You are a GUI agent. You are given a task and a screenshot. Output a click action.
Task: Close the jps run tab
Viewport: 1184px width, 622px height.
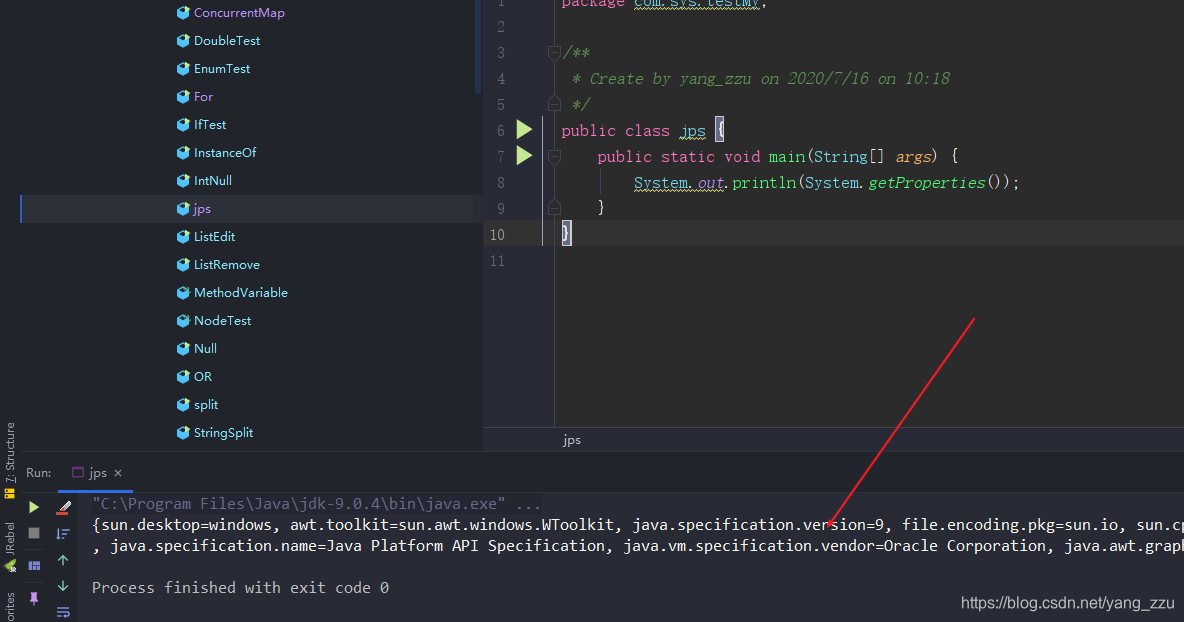(x=117, y=472)
